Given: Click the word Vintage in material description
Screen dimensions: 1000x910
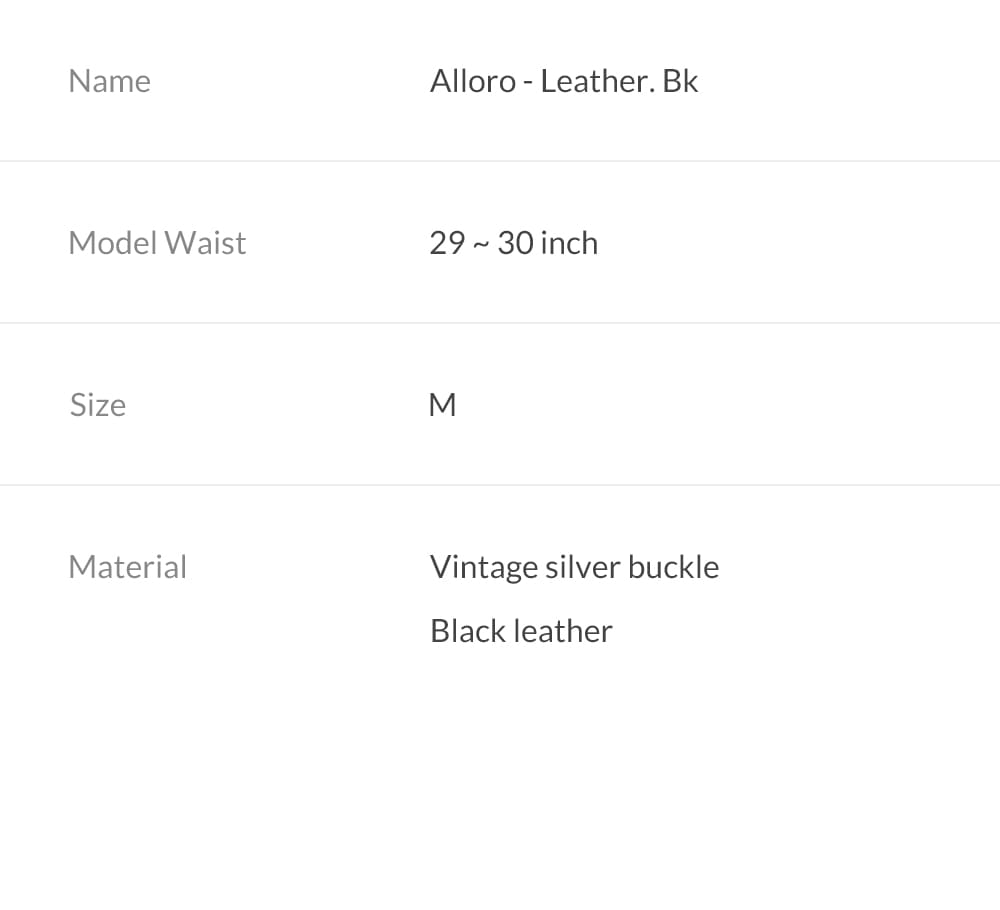Looking at the screenshot, I should coord(483,568).
